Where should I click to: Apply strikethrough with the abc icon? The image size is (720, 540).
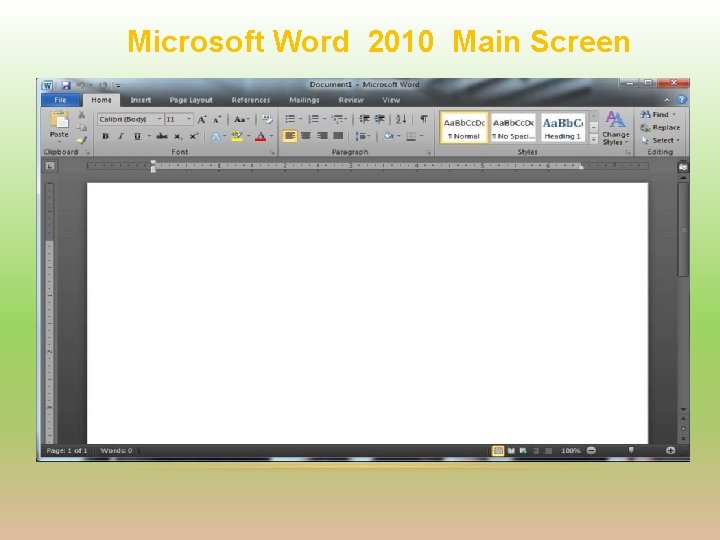pos(162,136)
